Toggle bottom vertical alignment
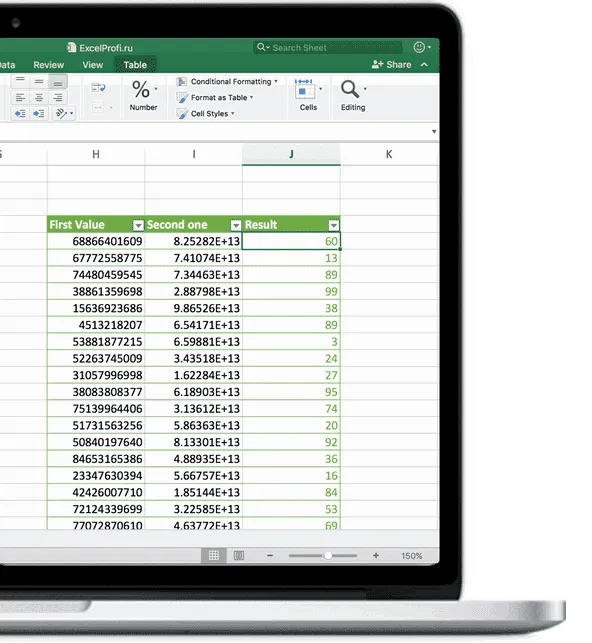The height and width of the screenshot is (643, 592). pyautogui.click(x=58, y=82)
